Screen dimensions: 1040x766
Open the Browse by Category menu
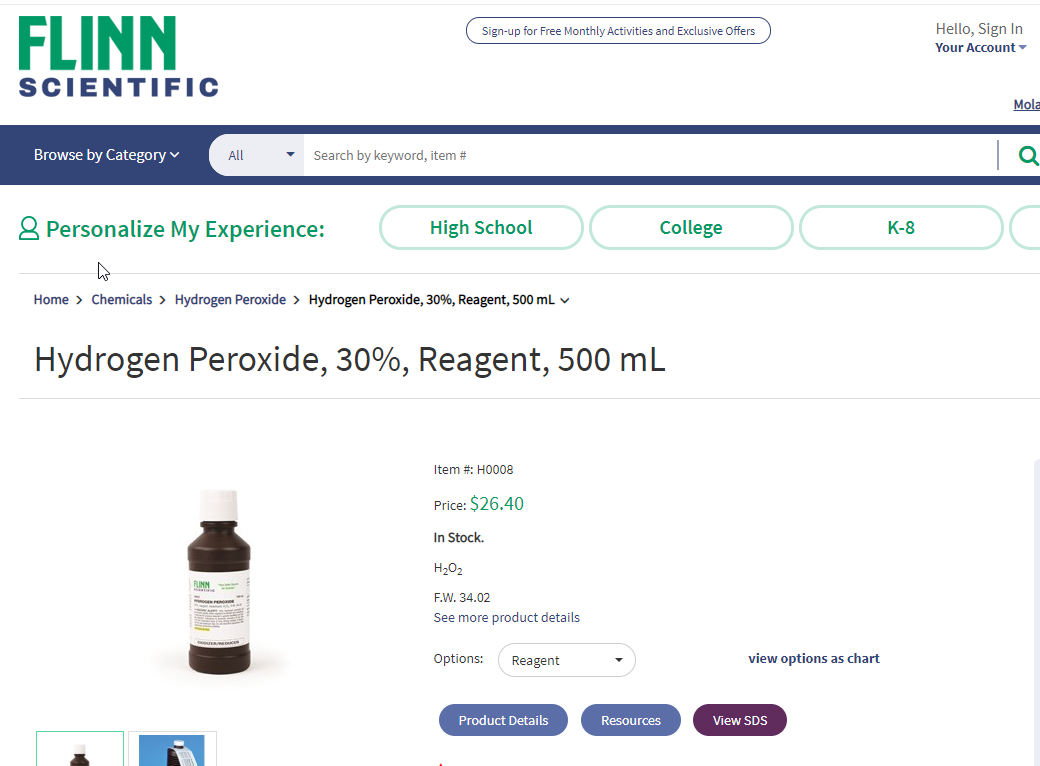(107, 155)
